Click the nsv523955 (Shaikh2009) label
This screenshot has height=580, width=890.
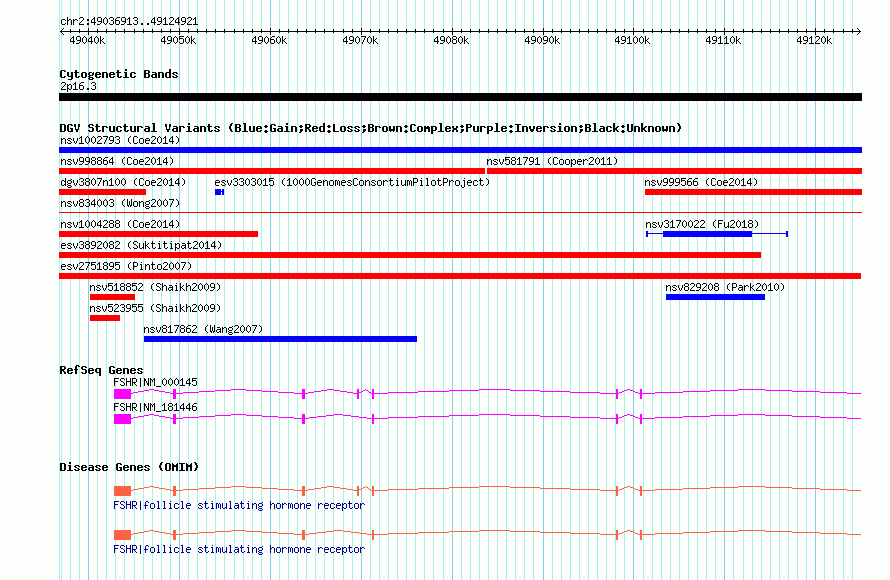156,308
